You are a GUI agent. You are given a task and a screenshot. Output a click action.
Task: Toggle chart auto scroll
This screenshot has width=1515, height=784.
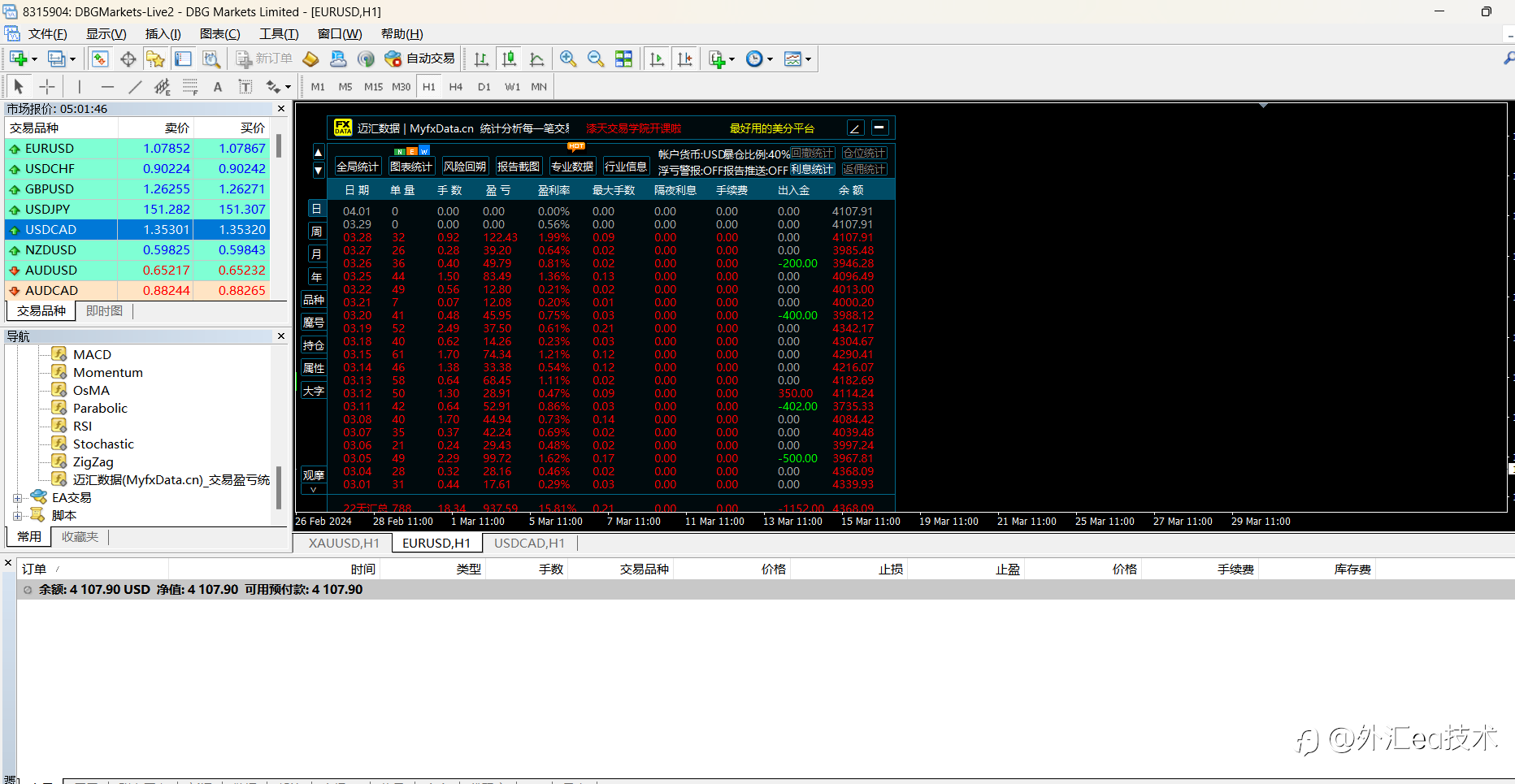pyautogui.click(x=658, y=58)
